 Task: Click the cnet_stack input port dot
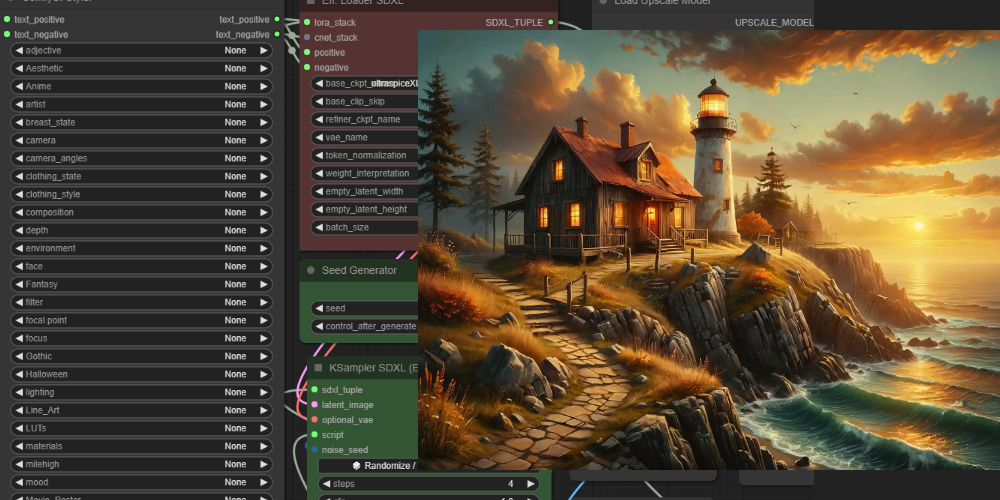tap(307, 38)
